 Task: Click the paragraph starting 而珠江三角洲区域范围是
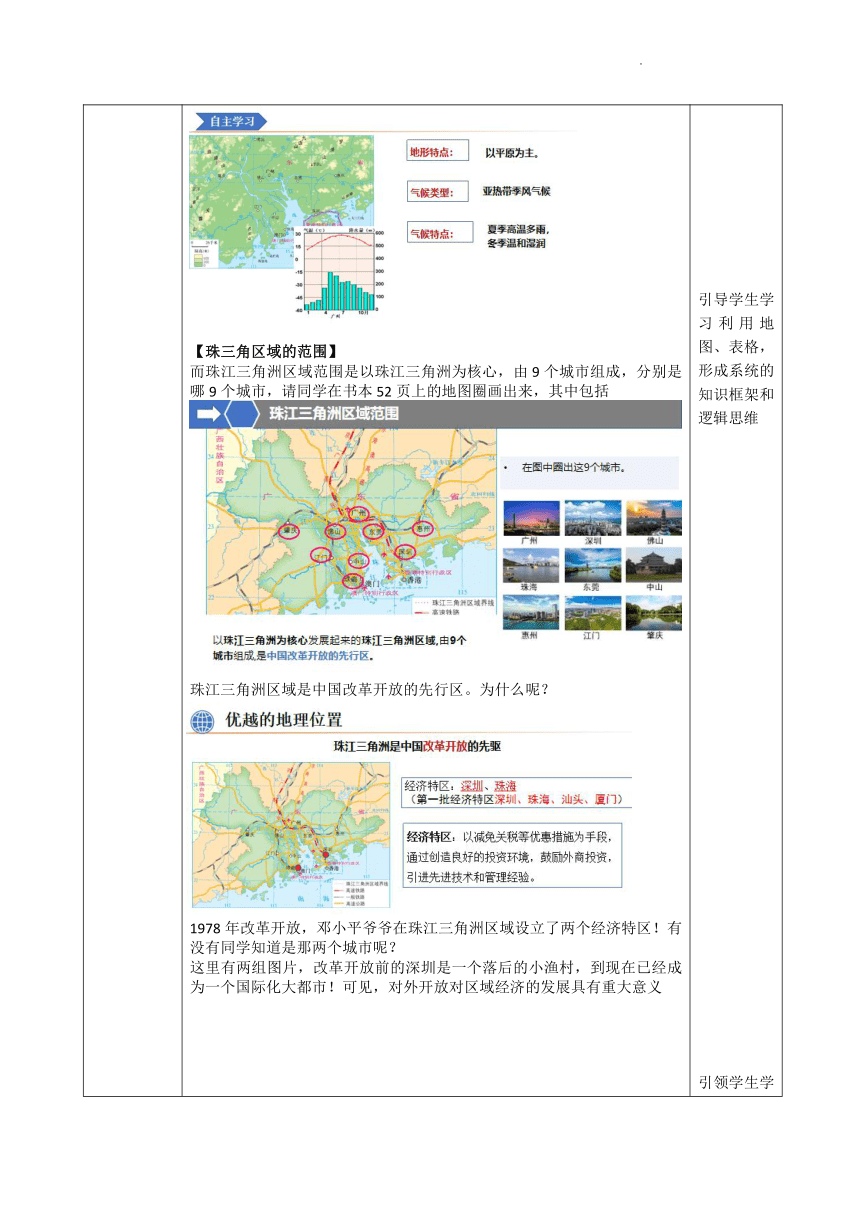point(435,381)
